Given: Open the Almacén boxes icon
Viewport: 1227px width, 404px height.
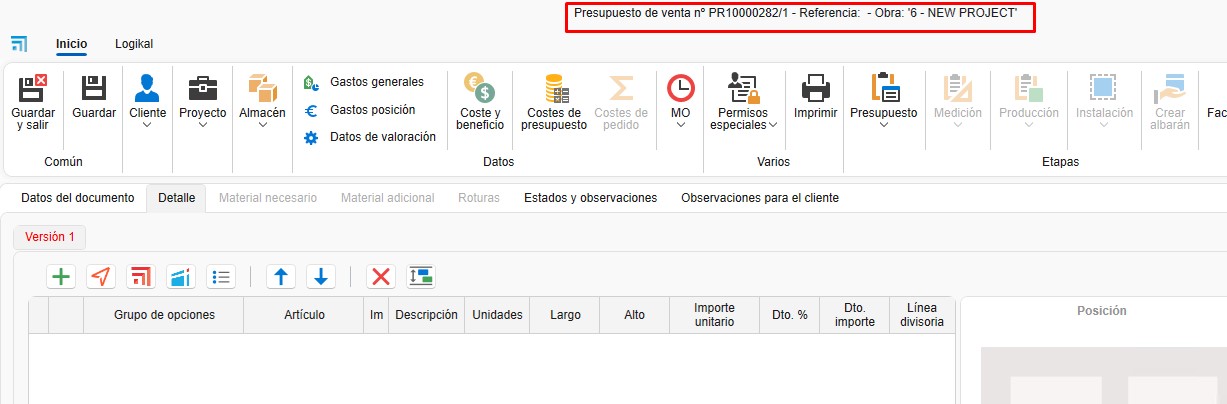Looking at the screenshot, I should pyautogui.click(x=262, y=88).
